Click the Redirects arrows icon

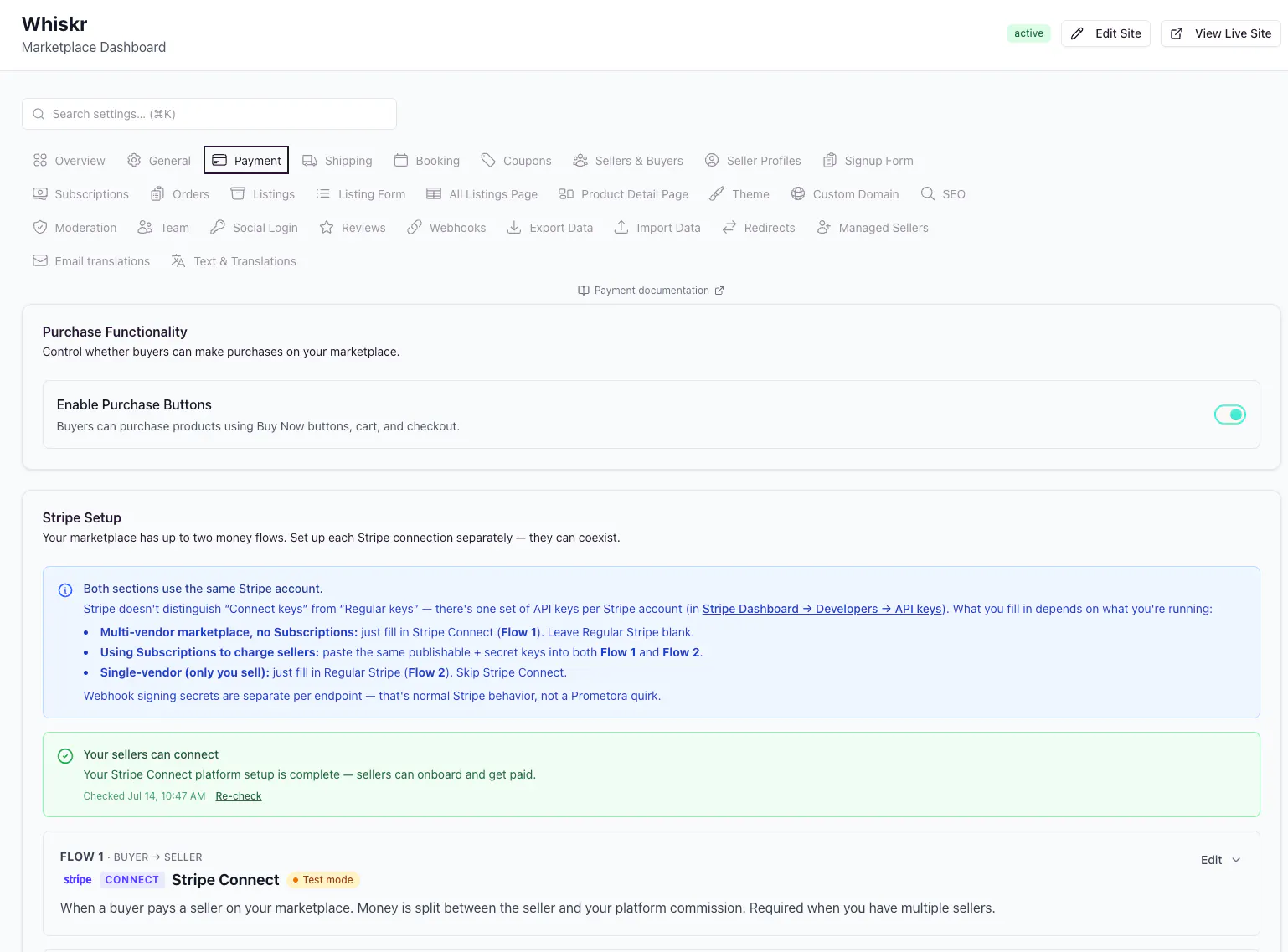pos(729,227)
